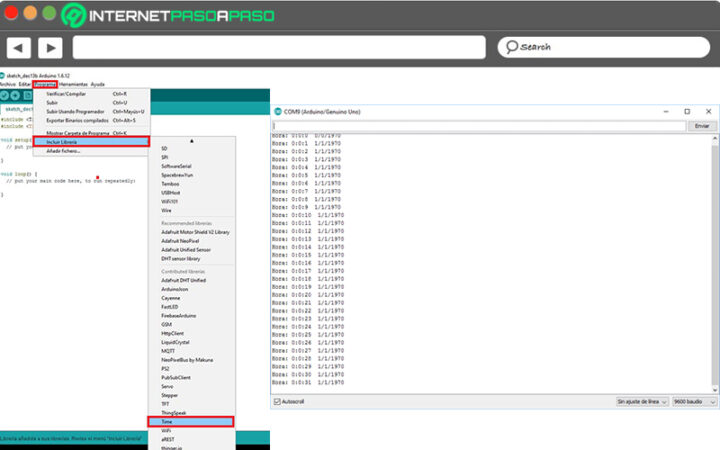Click the COM9 window Arduino icon
The width and height of the screenshot is (720, 450).
(278, 111)
